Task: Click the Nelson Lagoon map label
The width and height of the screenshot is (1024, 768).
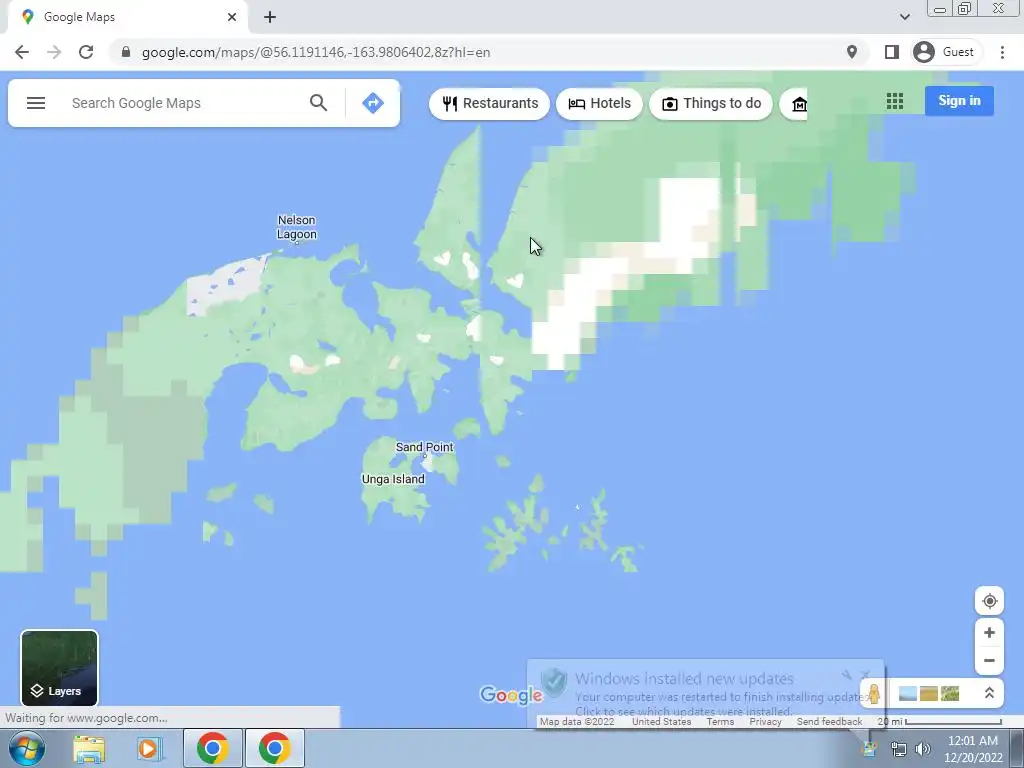Action: pos(296,227)
